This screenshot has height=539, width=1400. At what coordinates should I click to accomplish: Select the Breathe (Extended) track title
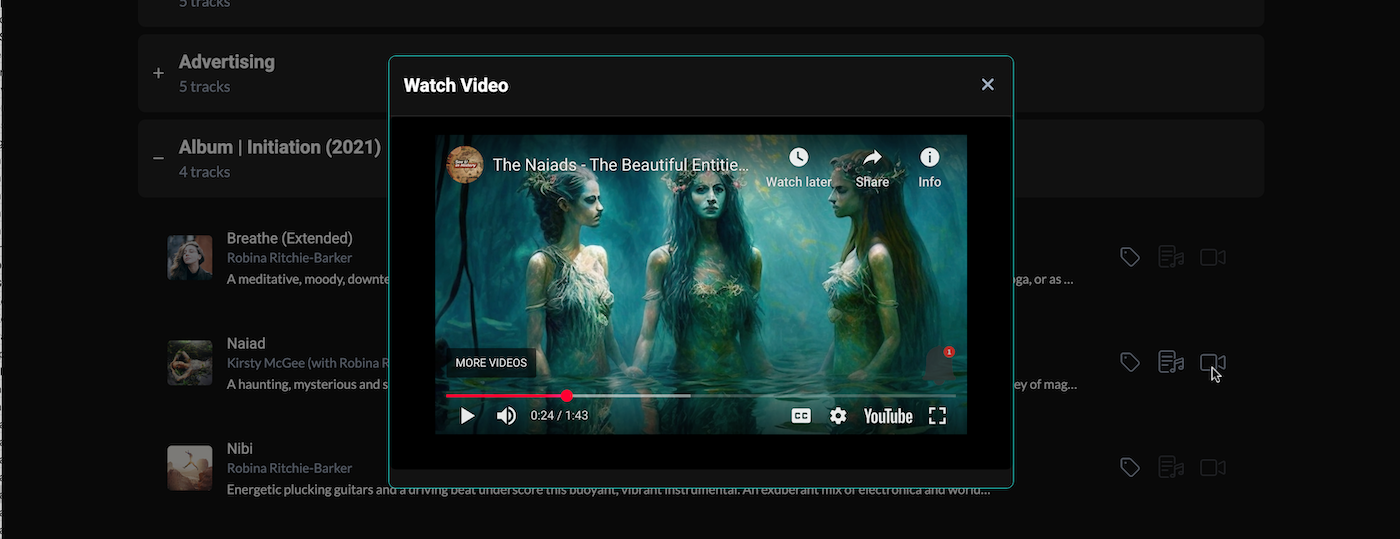290,238
